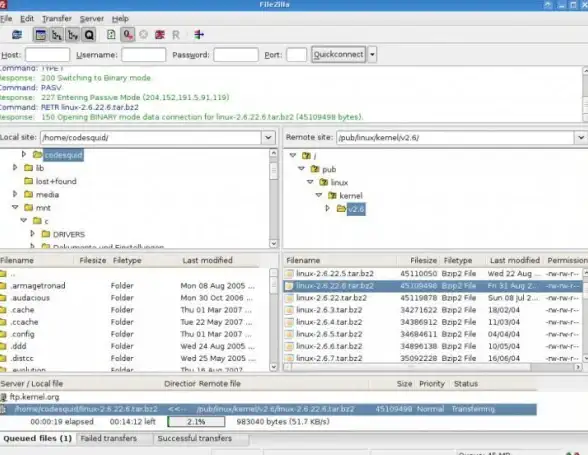Expand the lib folder in local tree
Viewport: 588px width, 455px height.
tap(15, 167)
